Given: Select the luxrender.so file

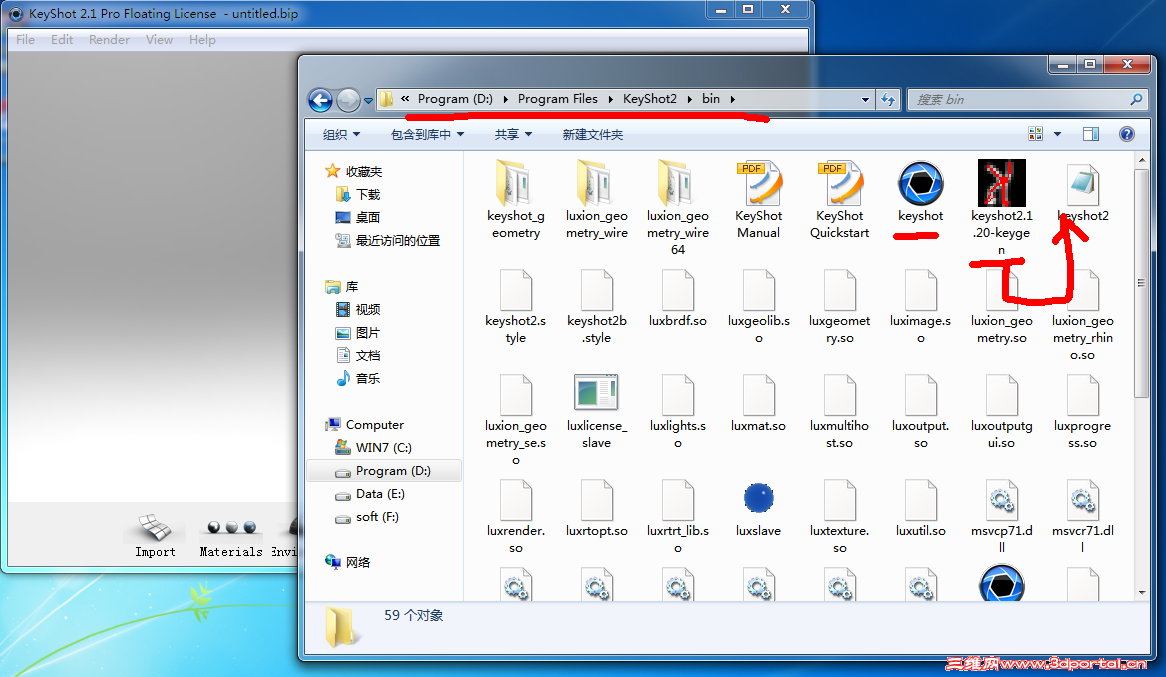Looking at the screenshot, I should coord(515,516).
